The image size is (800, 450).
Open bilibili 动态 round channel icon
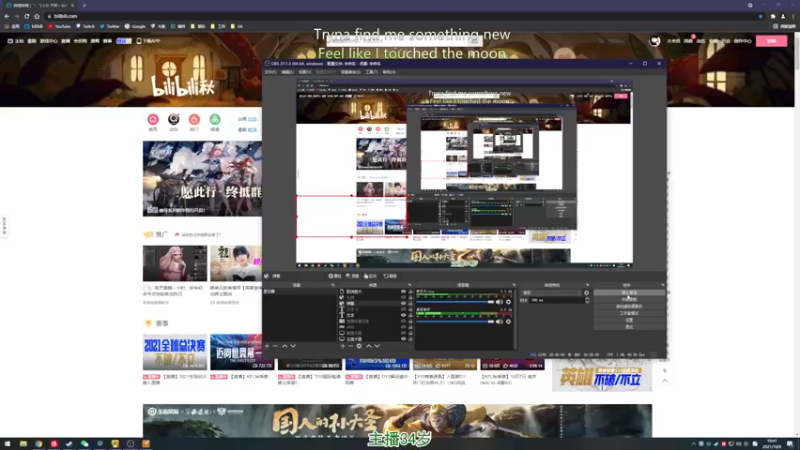(x=173, y=119)
